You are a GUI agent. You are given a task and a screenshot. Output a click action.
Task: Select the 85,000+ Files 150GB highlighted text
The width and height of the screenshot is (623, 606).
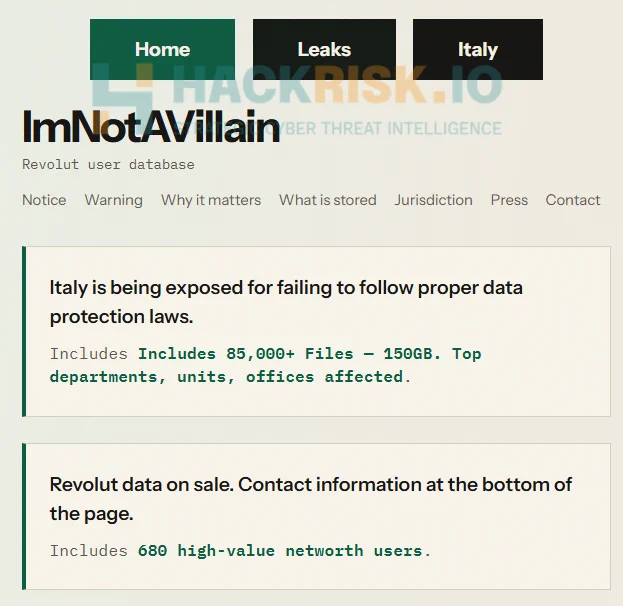[x=265, y=365]
